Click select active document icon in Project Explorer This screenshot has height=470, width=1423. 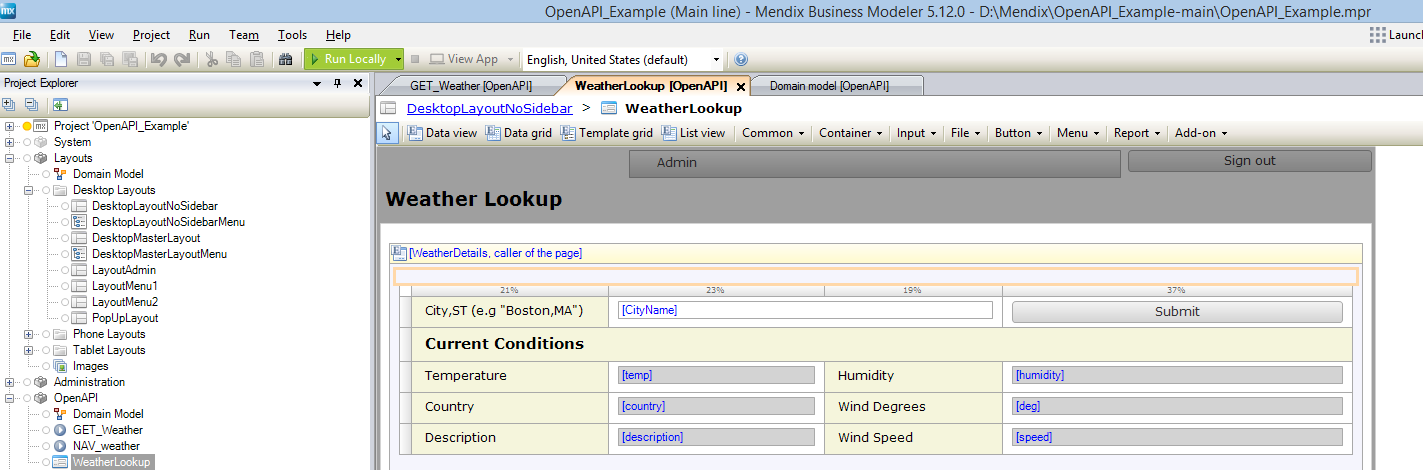click(60, 104)
